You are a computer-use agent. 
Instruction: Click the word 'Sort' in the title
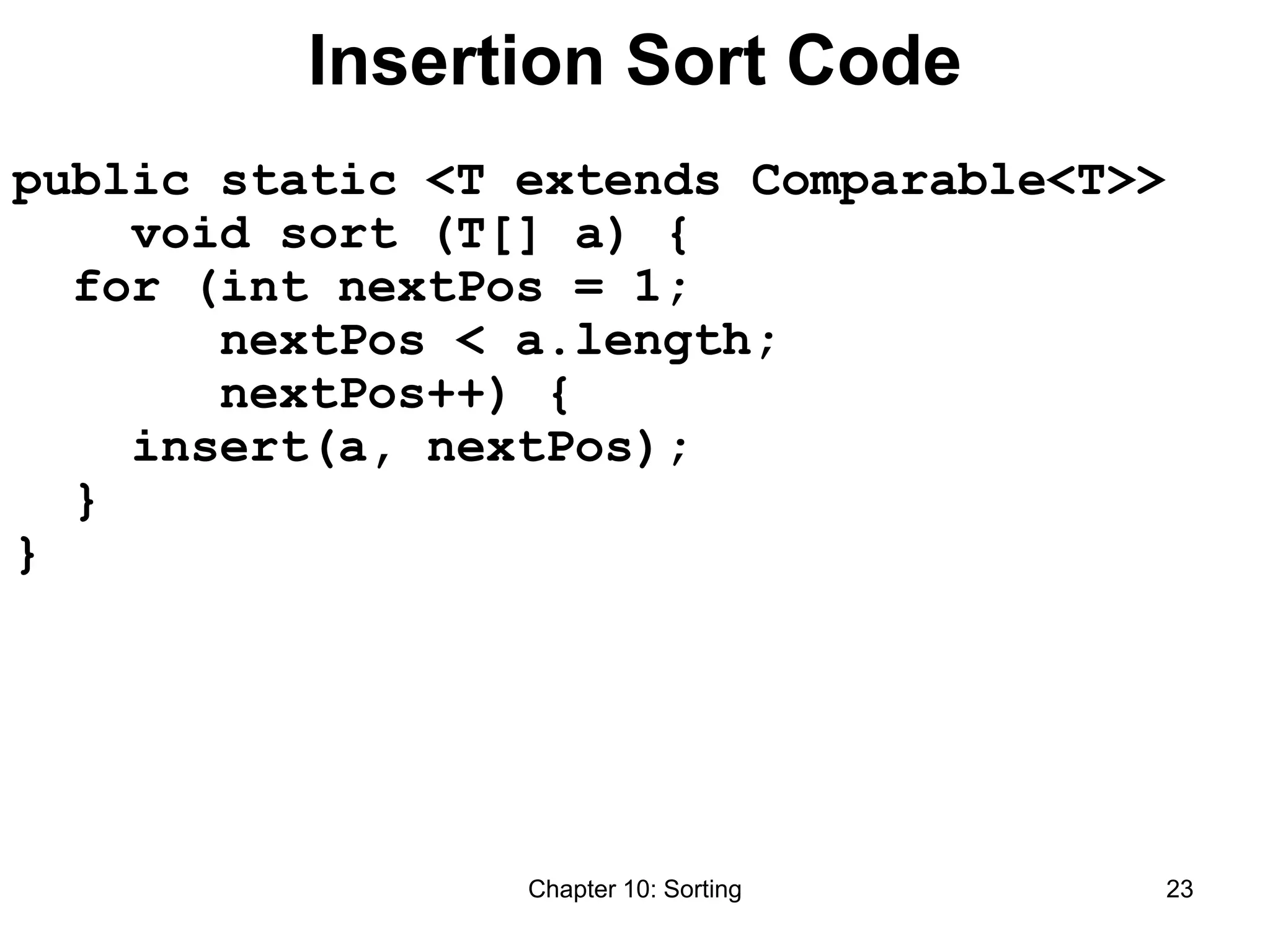tap(696, 62)
